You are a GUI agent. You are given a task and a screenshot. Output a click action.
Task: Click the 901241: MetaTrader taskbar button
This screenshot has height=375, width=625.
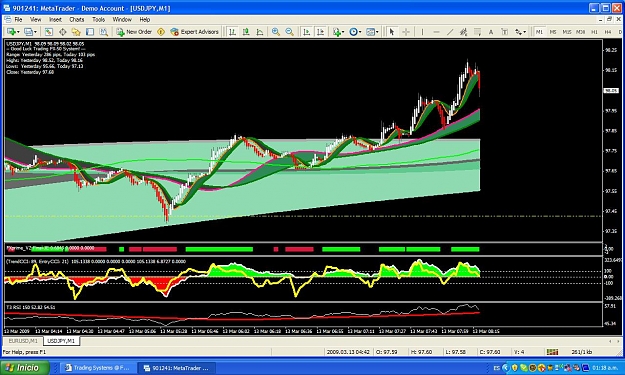177,368
